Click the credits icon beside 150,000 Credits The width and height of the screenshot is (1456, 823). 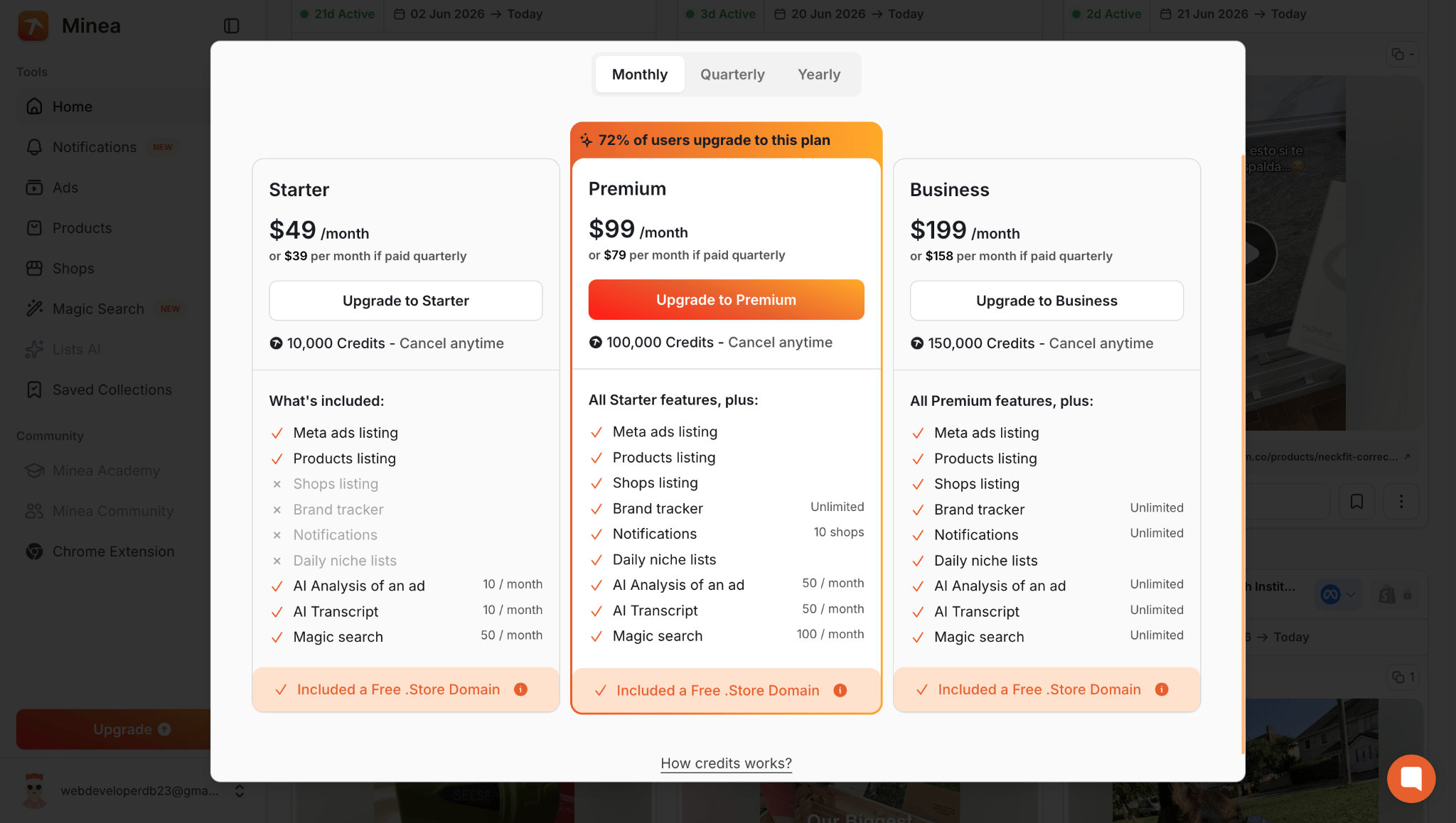click(917, 343)
